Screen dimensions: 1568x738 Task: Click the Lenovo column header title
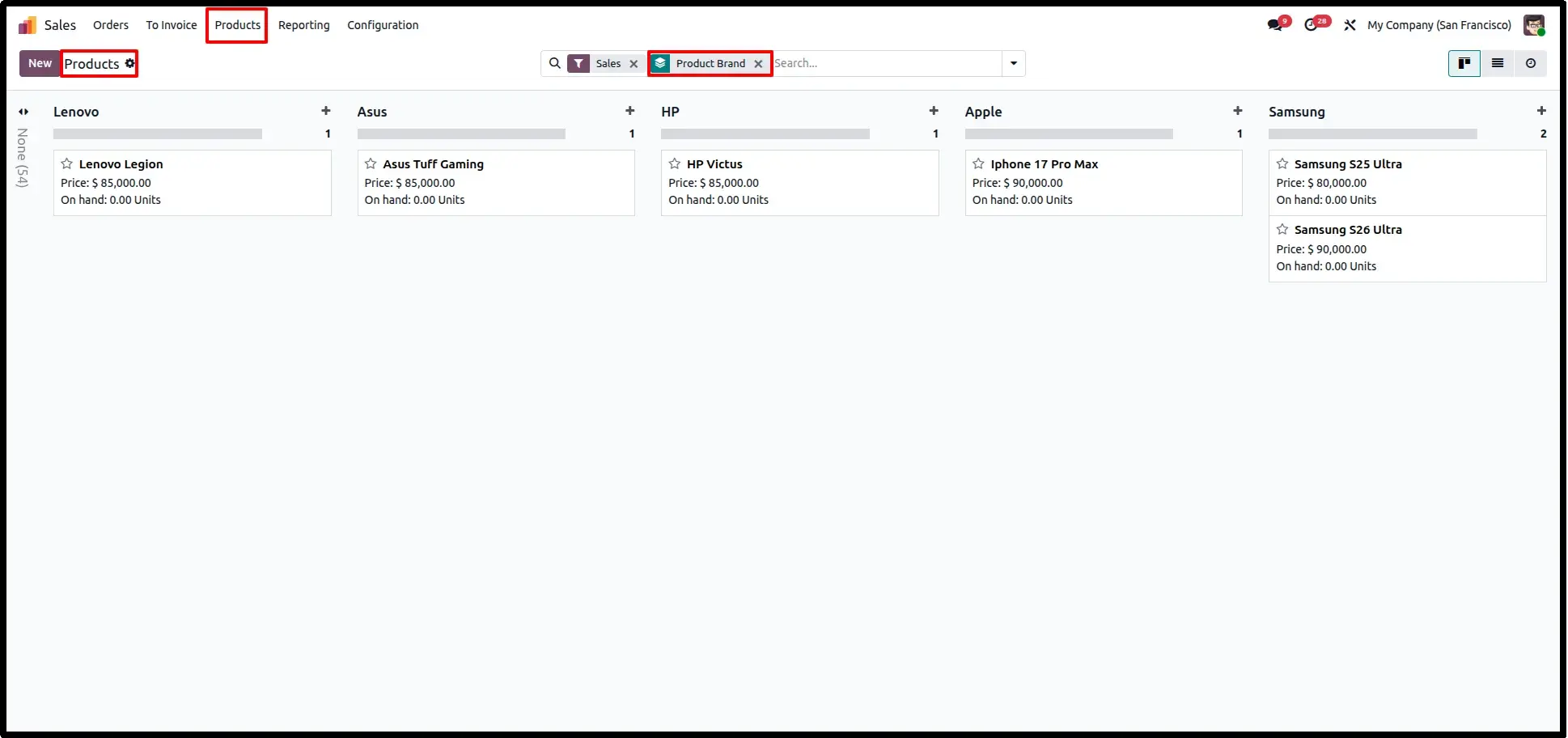click(76, 112)
